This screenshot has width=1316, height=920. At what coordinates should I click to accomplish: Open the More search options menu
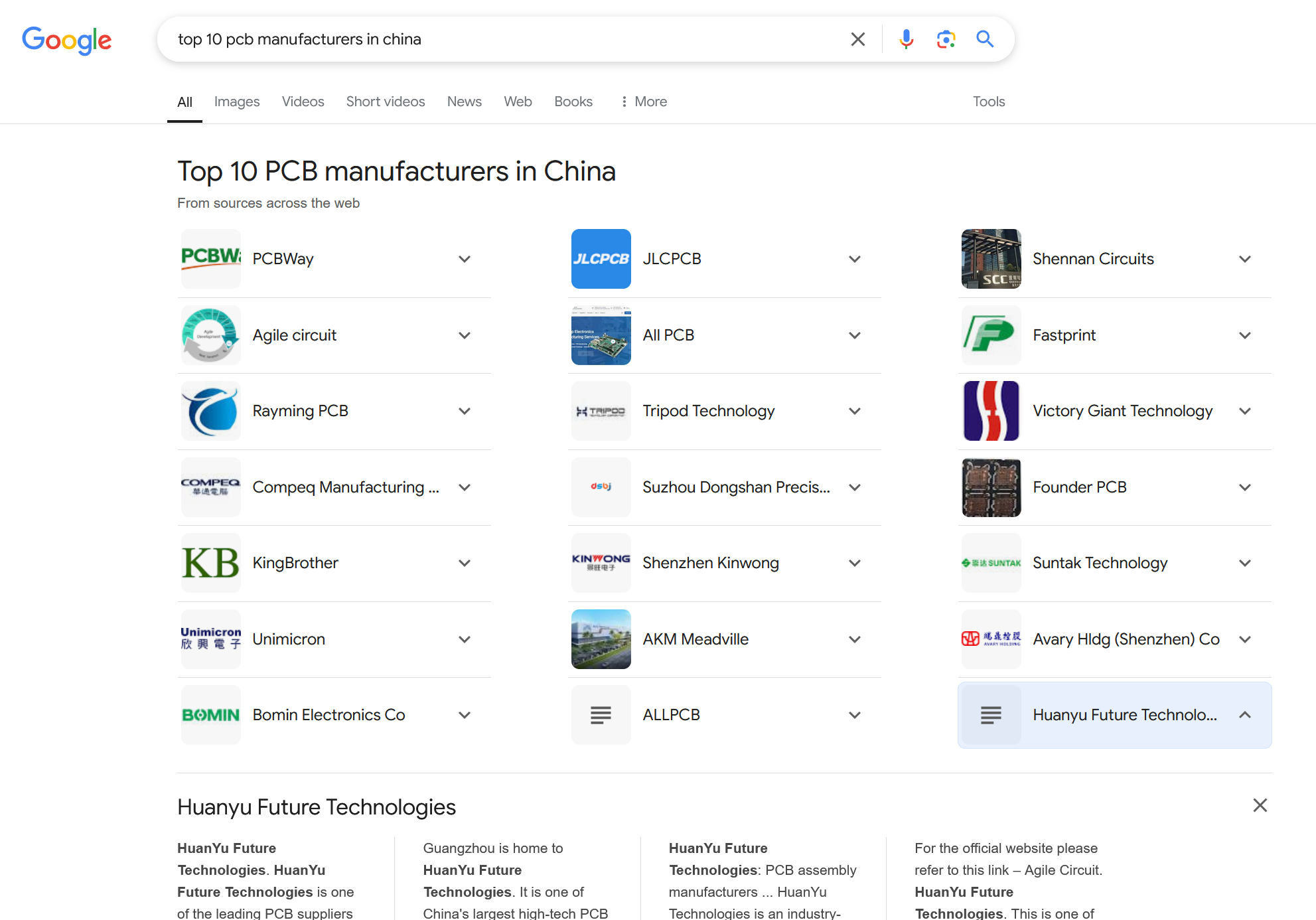[x=642, y=101]
